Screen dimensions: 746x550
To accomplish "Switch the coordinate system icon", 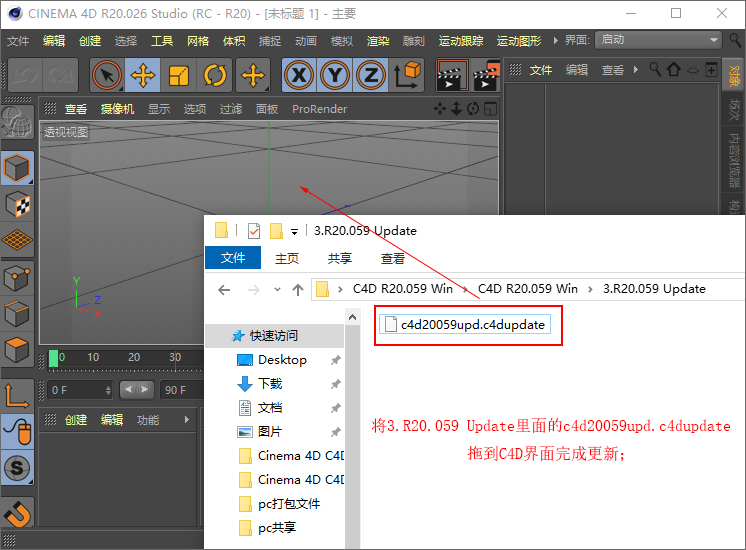I will [407, 75].
